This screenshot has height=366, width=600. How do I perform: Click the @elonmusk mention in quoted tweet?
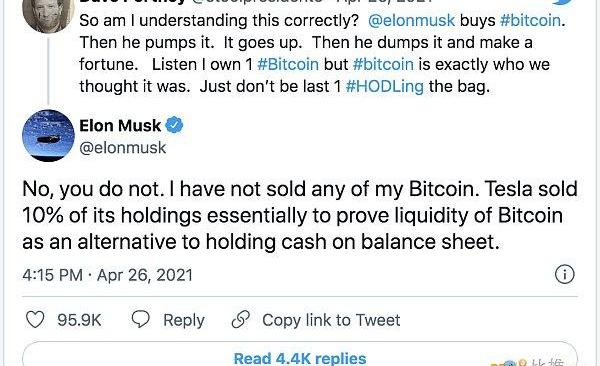click(x=411, y=20)
